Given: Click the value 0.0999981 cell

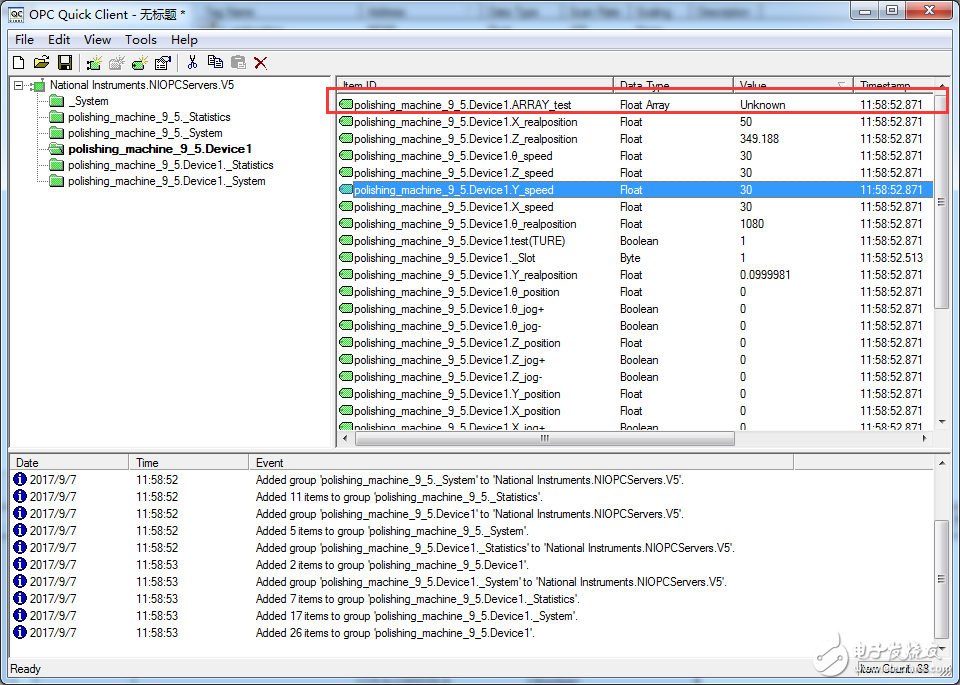Looking at the screenshot, I should click(765, 275).
